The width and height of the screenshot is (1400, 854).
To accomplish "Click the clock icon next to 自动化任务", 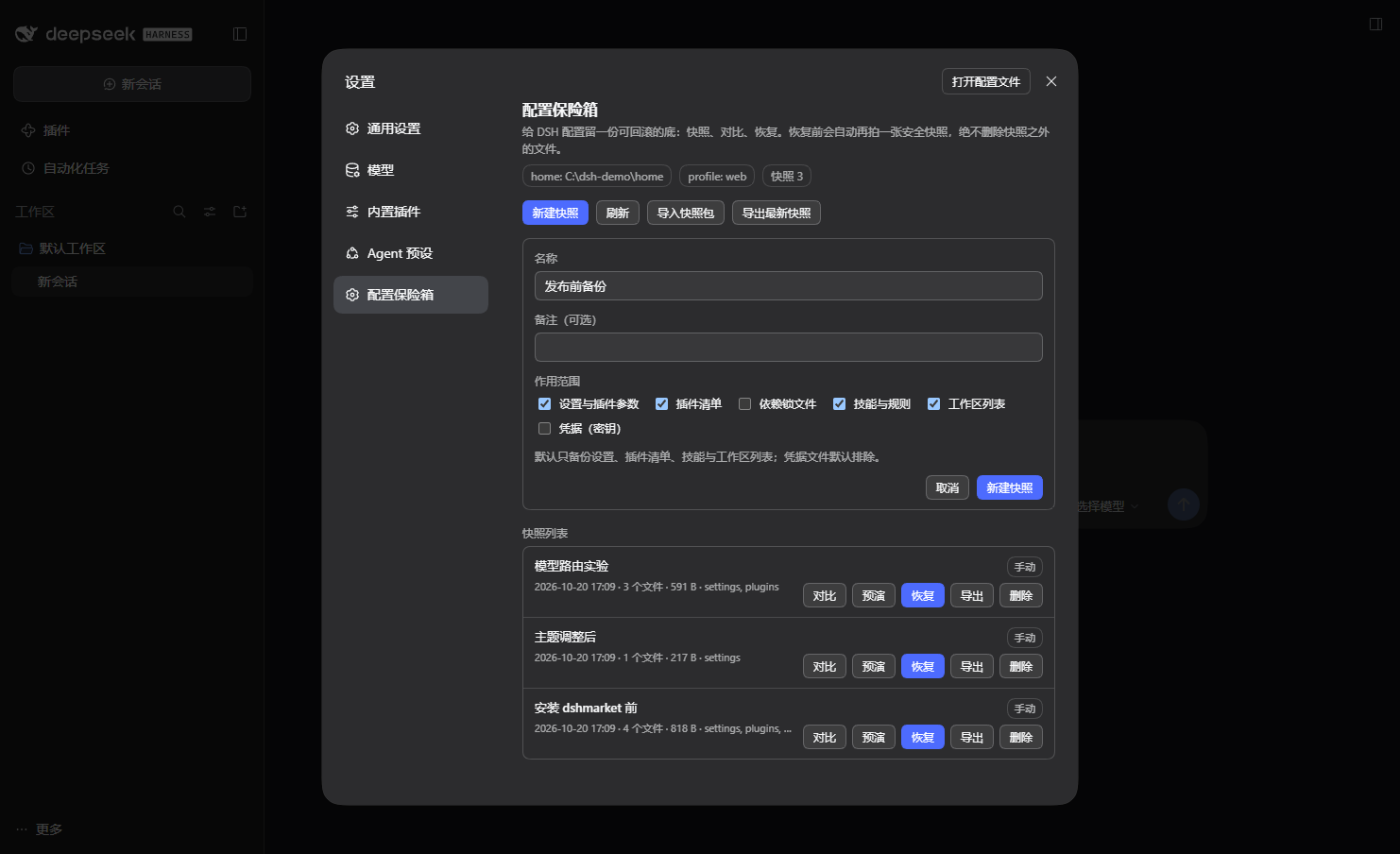I will coord(28,168).
